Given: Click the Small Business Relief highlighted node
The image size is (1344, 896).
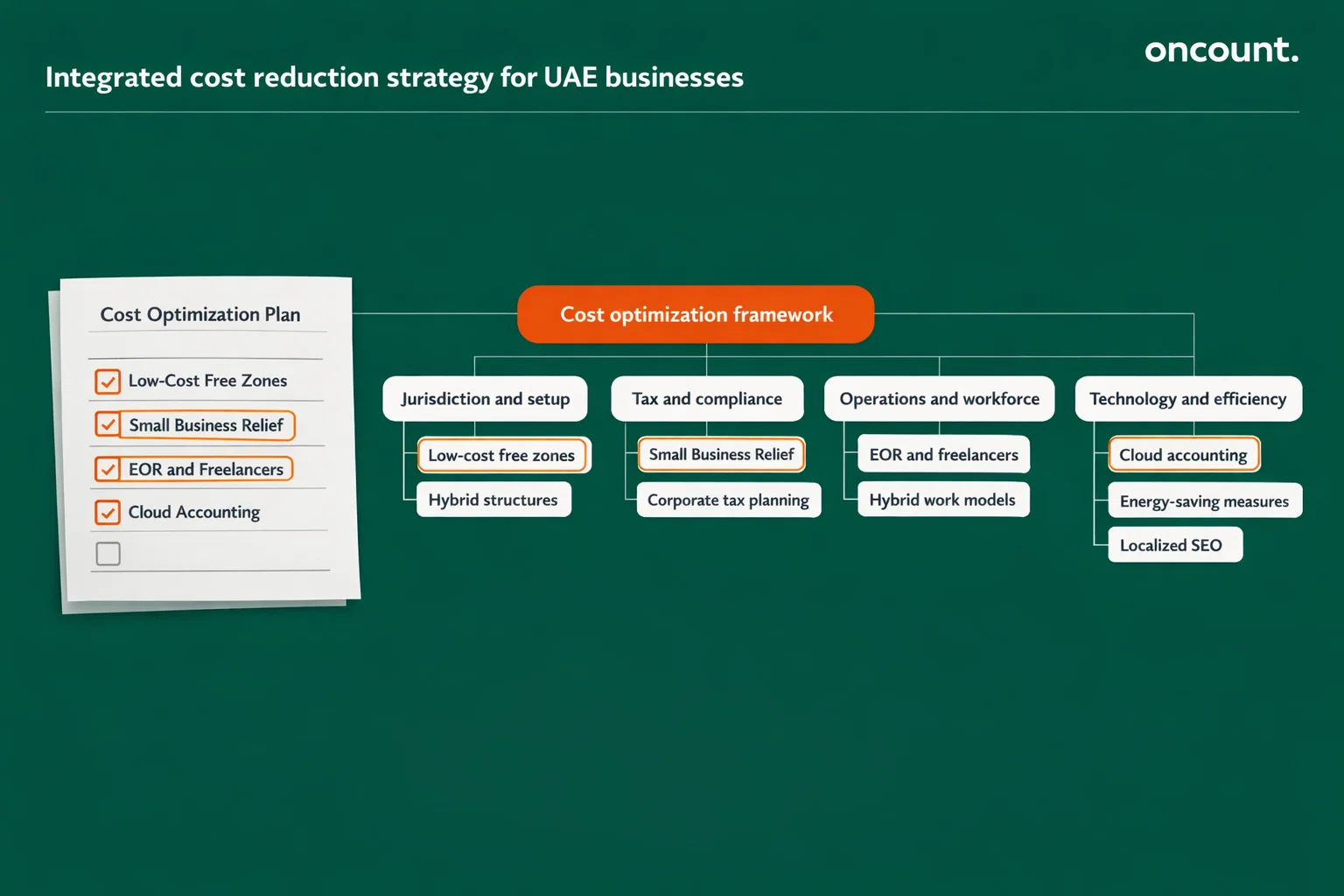Looking at the screenshot, I should pos(720,454).
